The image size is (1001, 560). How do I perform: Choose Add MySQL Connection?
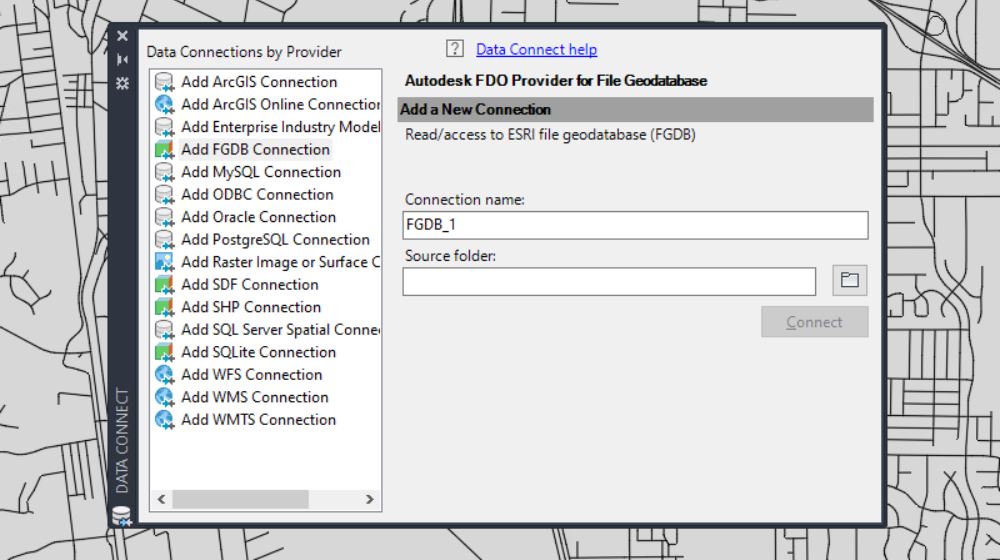(261, 172)
